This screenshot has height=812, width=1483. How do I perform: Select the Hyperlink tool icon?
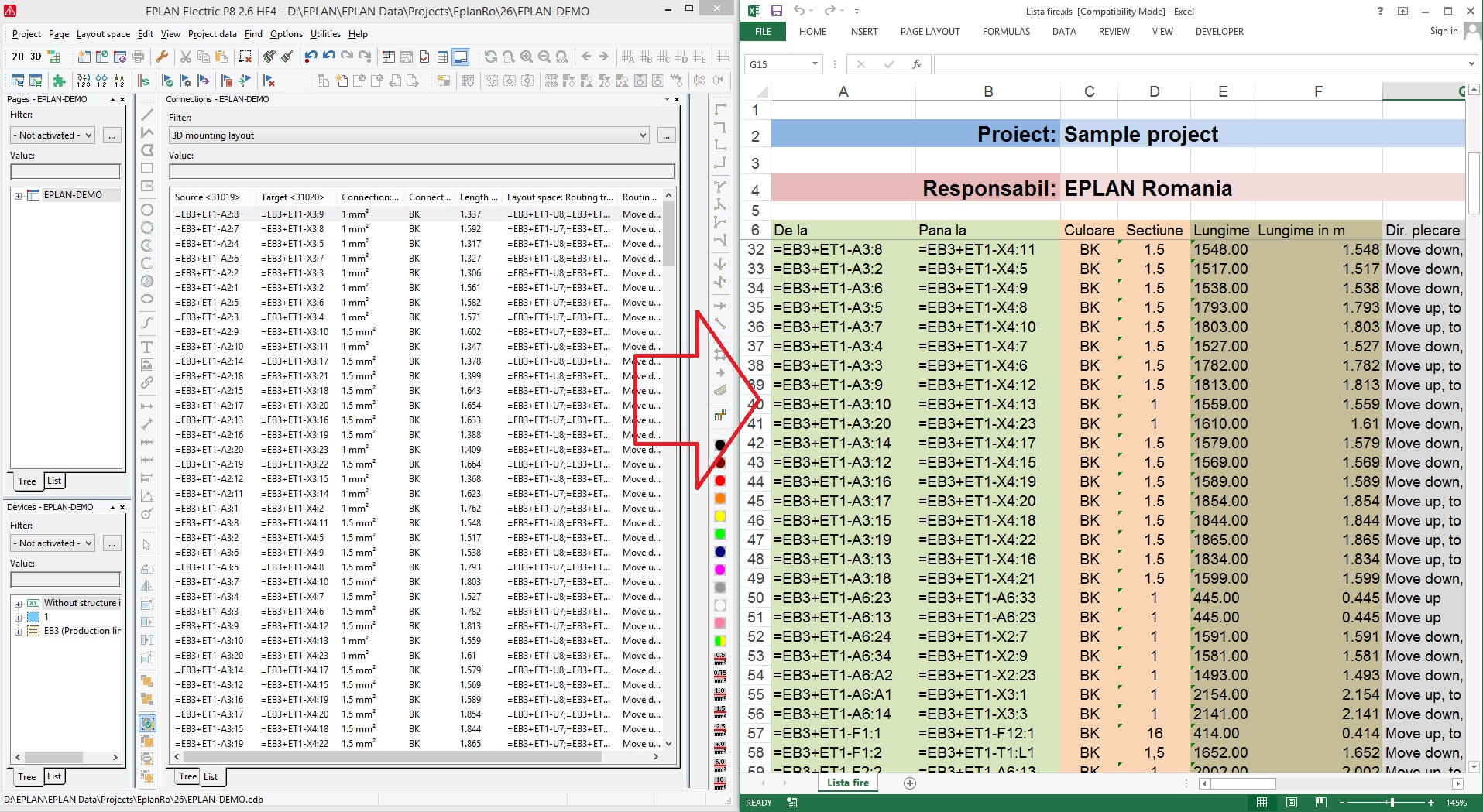pos(147,382)
